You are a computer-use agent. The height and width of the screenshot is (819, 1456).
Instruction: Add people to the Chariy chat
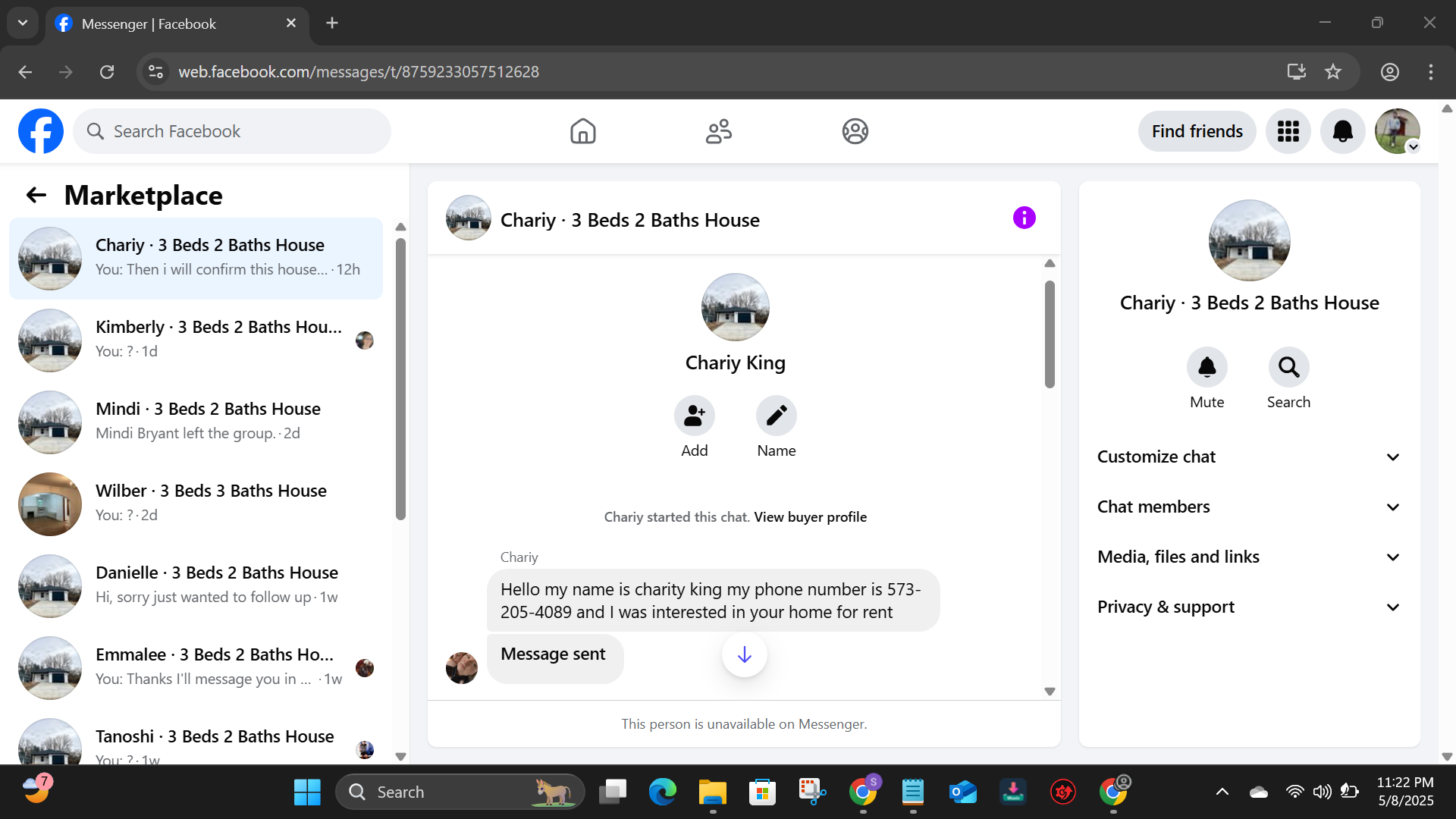(695, 416)
